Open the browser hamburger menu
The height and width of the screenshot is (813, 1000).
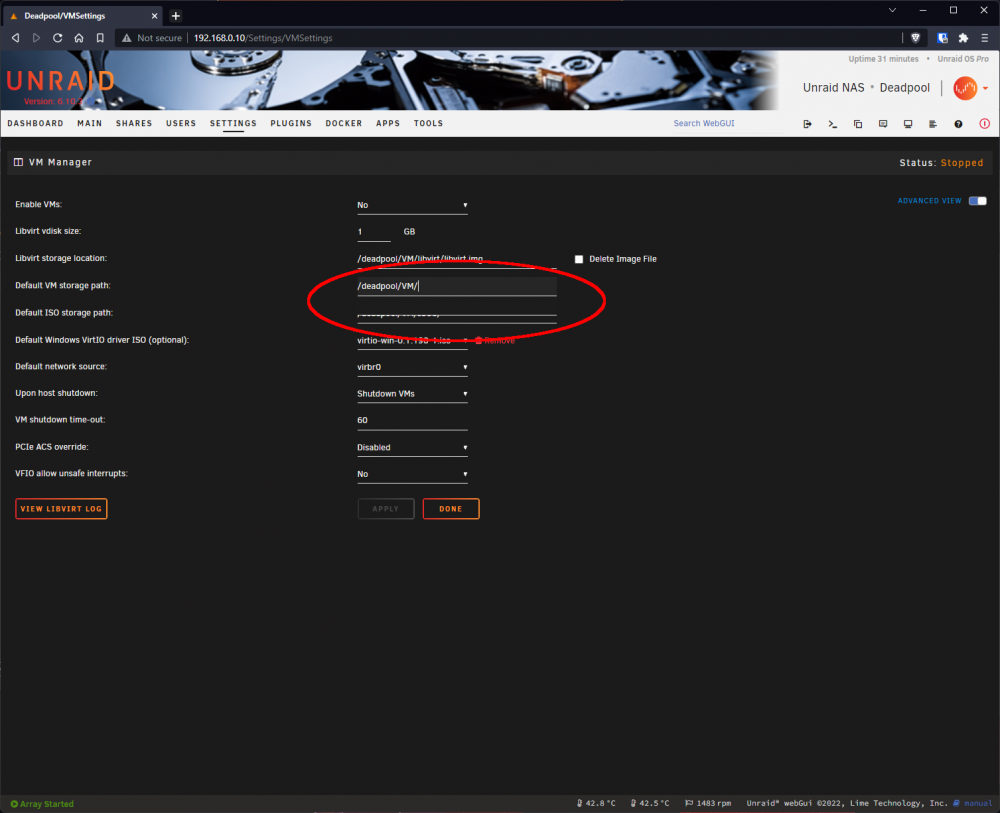coord(985,38)
